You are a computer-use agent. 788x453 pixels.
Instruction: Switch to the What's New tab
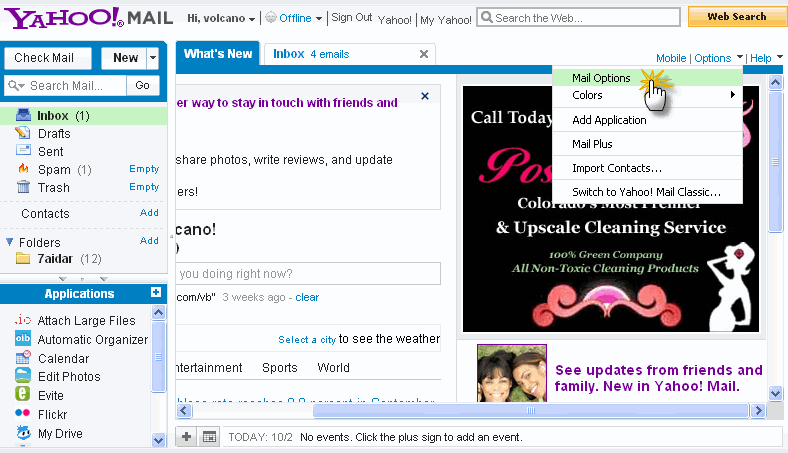pyautogui.click(x=218, y=54)
